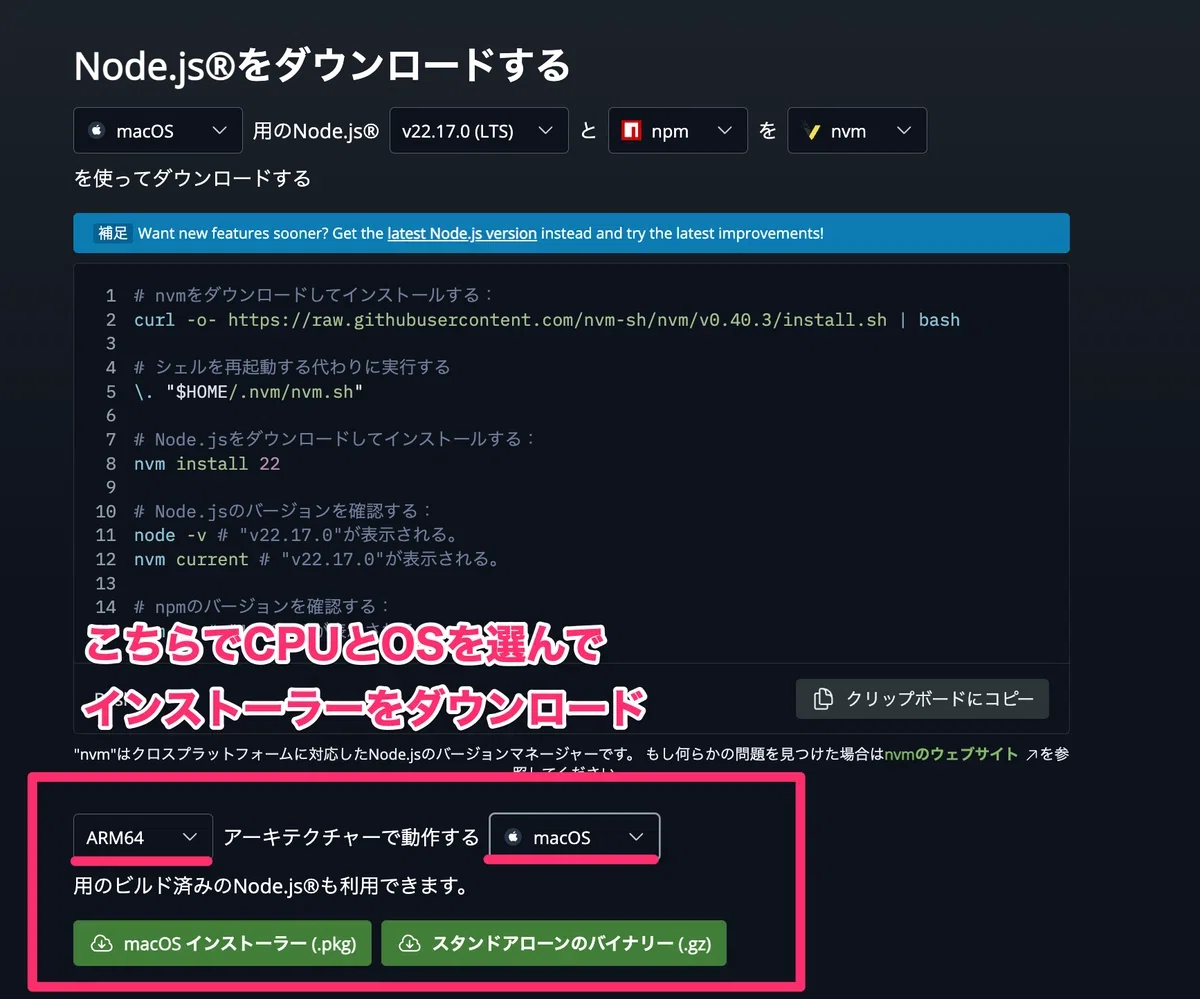Click the 補足 badge in the blue banner
Image resolution: width=1200 pixels, height=999 pixels.
coord(113,233)
